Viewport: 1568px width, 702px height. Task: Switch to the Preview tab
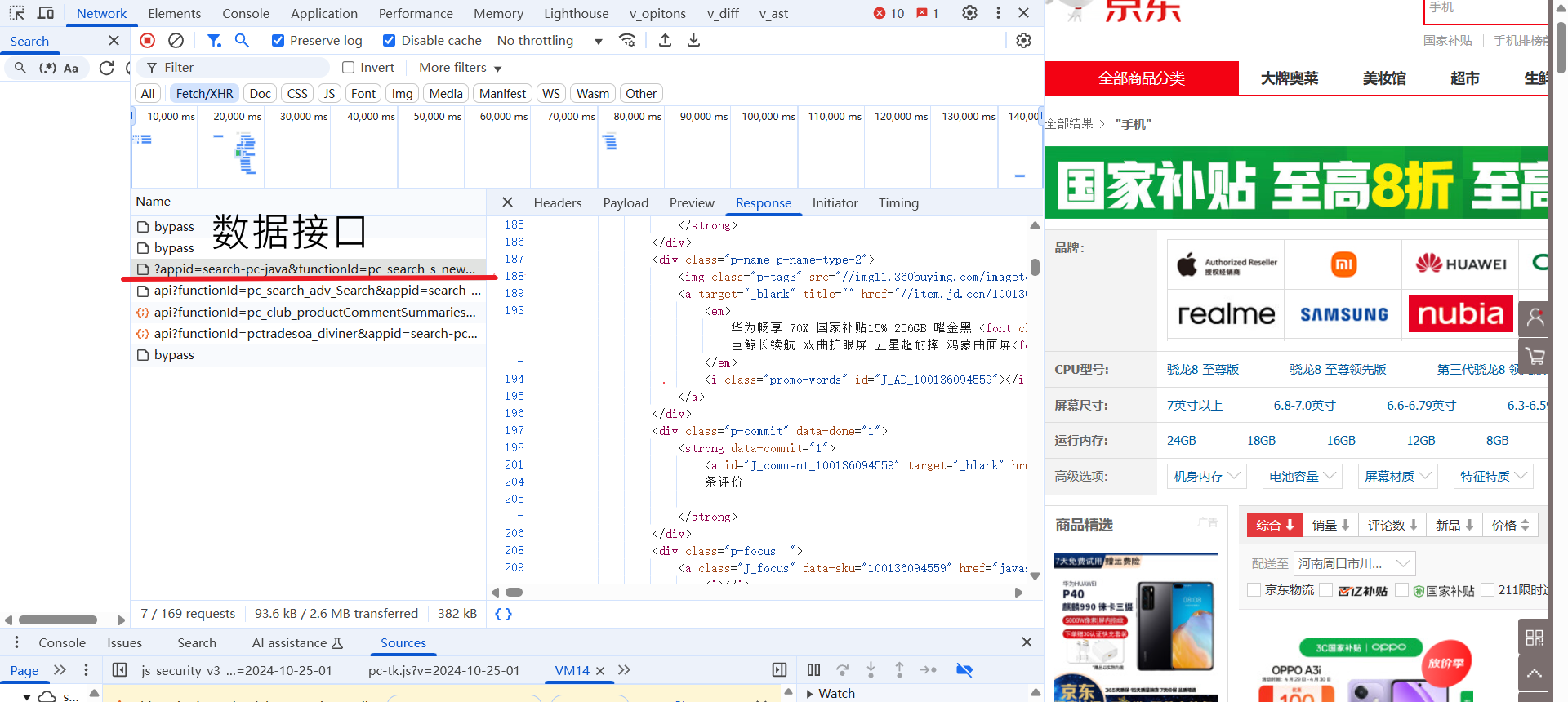[x=692, y=202]
